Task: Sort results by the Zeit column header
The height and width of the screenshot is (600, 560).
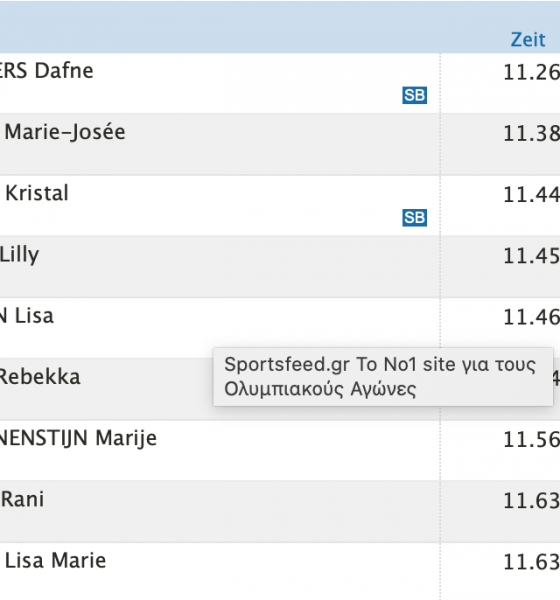Action: click(x=528, y=40)
